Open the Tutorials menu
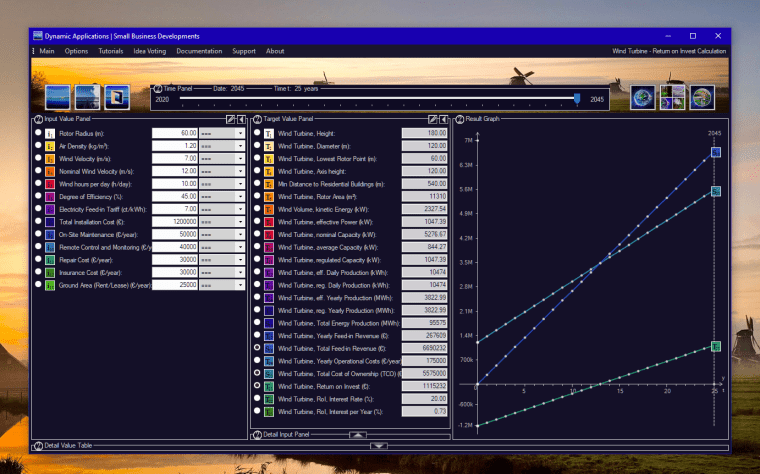Viewport: 760px width, 474px height. click(x=111, y=51)
